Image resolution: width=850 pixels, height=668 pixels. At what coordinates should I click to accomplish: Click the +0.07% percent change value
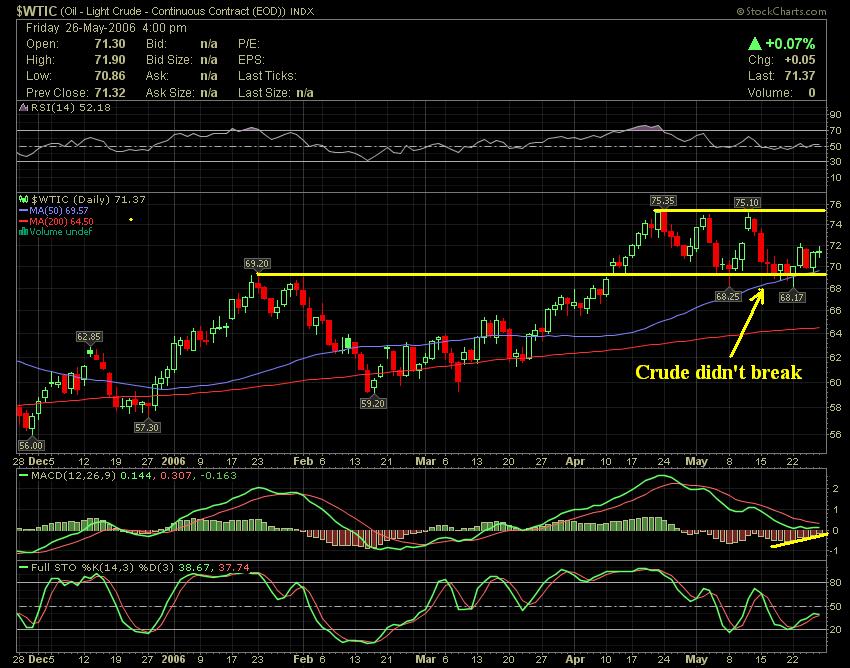tap(790, 43)
